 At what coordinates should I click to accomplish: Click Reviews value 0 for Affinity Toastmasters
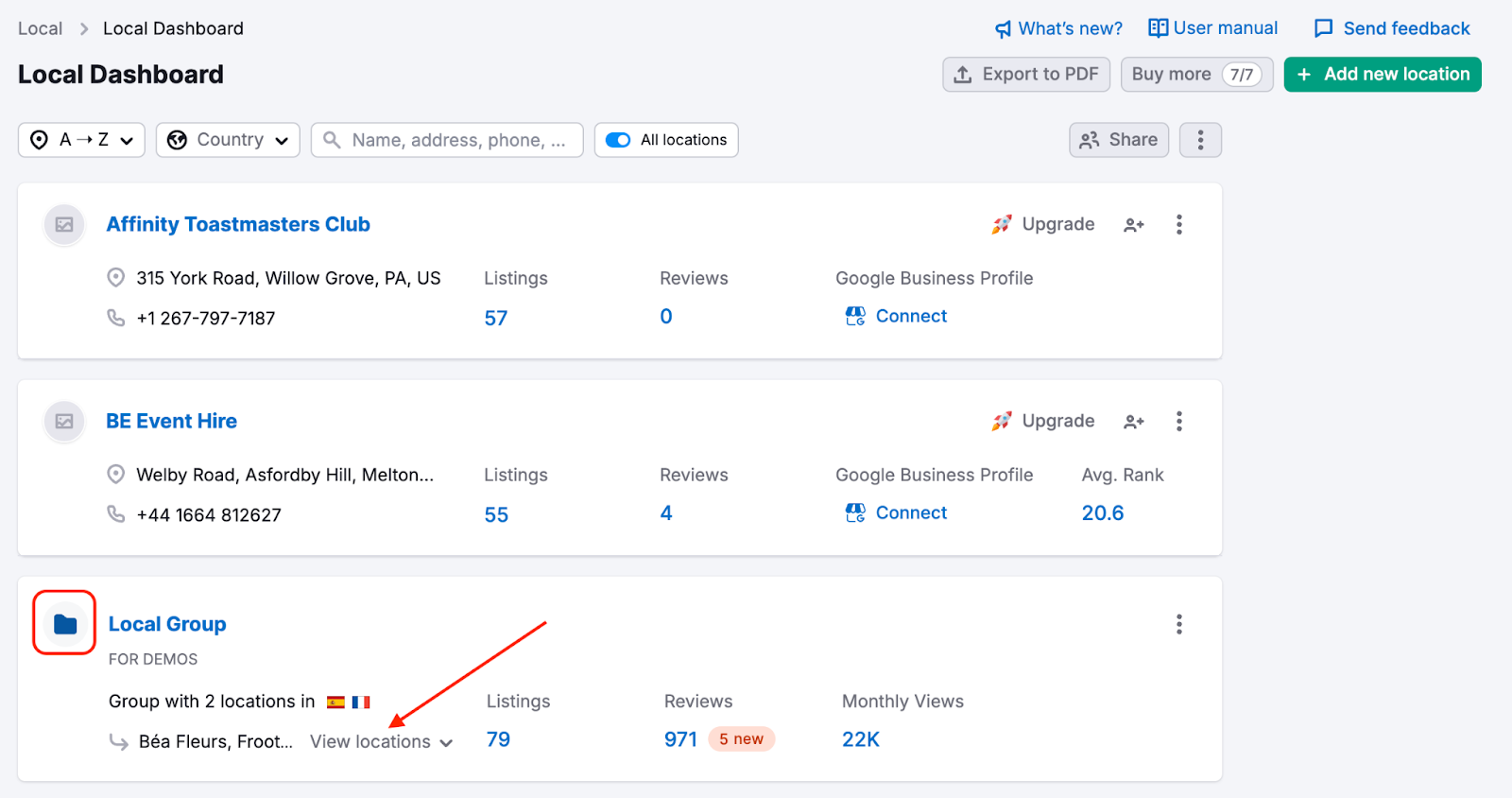click(x=666, y=317)
